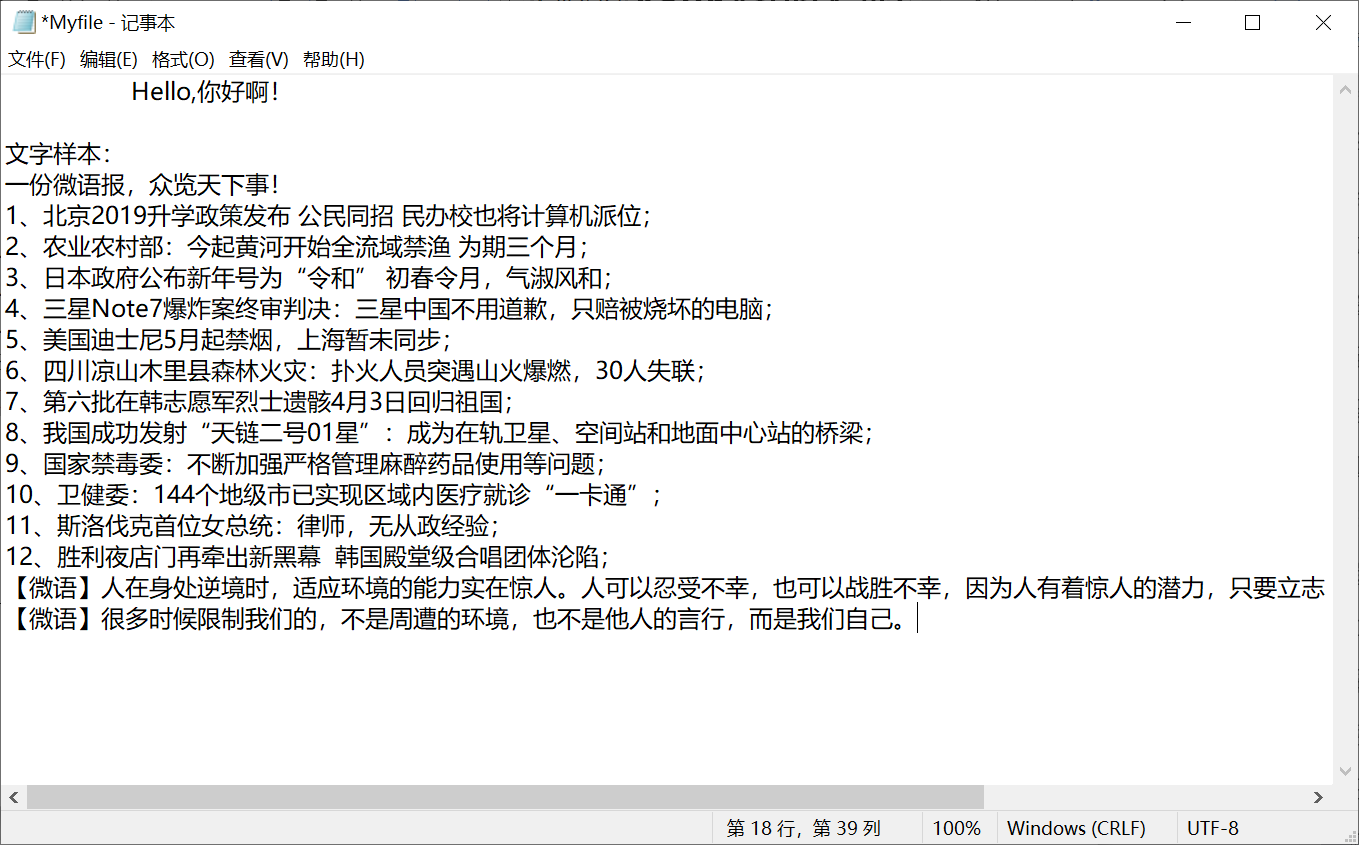Click the vertical scrollbar up arrow
1359x845 pixels.
tap(1345, 89)
